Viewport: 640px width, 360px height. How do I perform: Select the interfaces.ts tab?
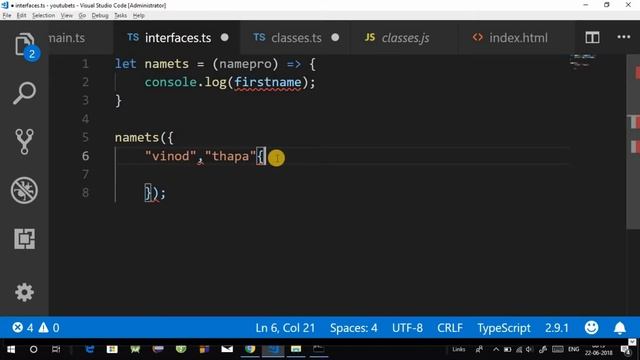(178, 38)
